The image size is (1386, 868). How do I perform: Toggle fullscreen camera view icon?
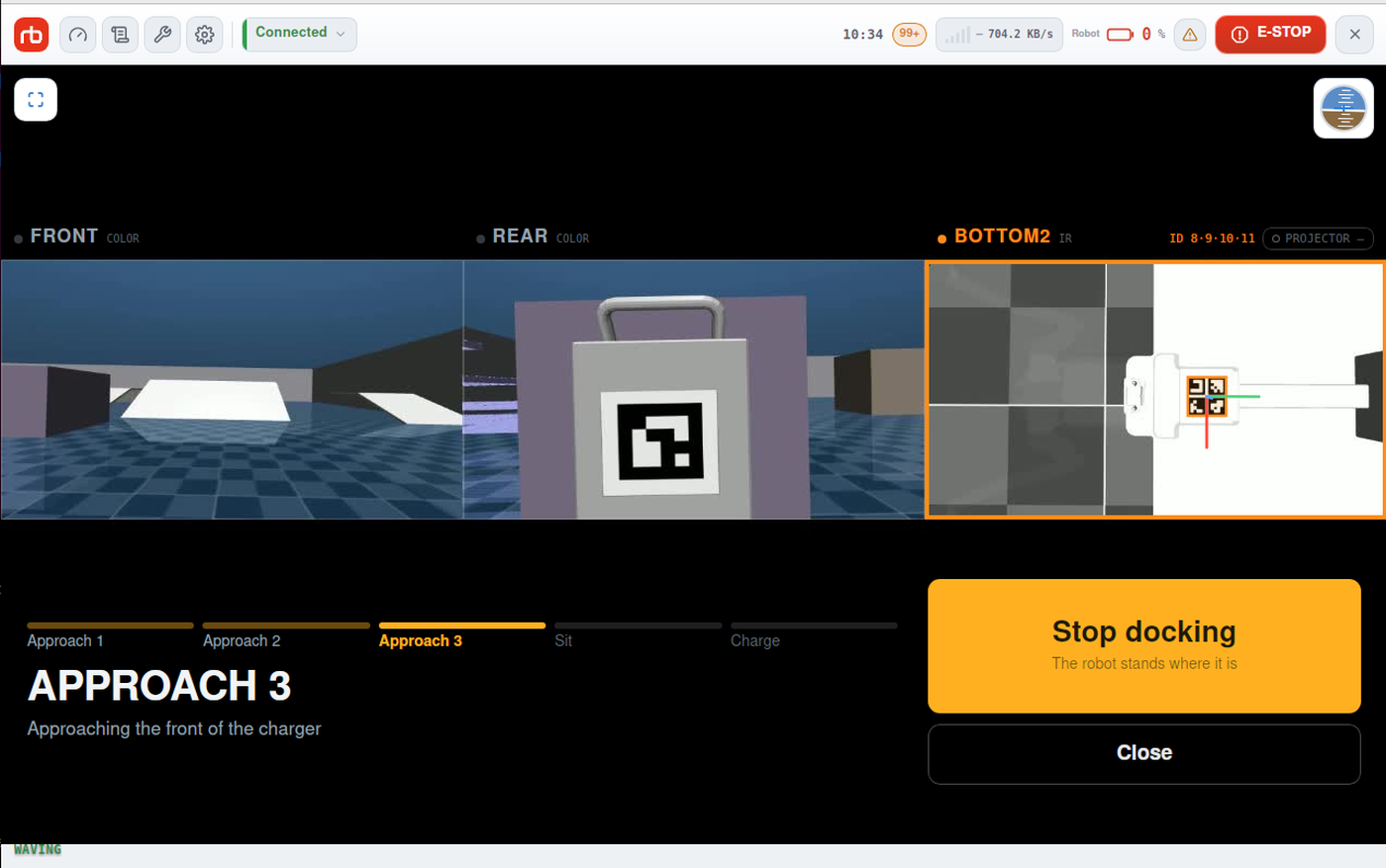pos(36,99)
